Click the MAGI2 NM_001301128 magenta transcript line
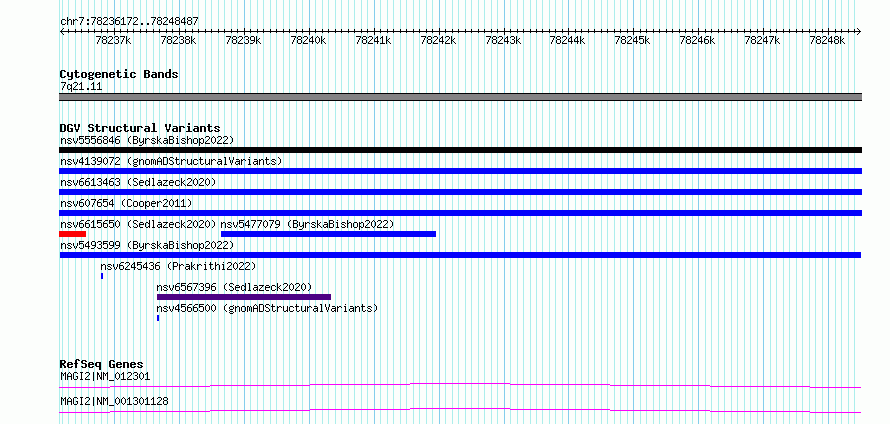 click(460, 410)
